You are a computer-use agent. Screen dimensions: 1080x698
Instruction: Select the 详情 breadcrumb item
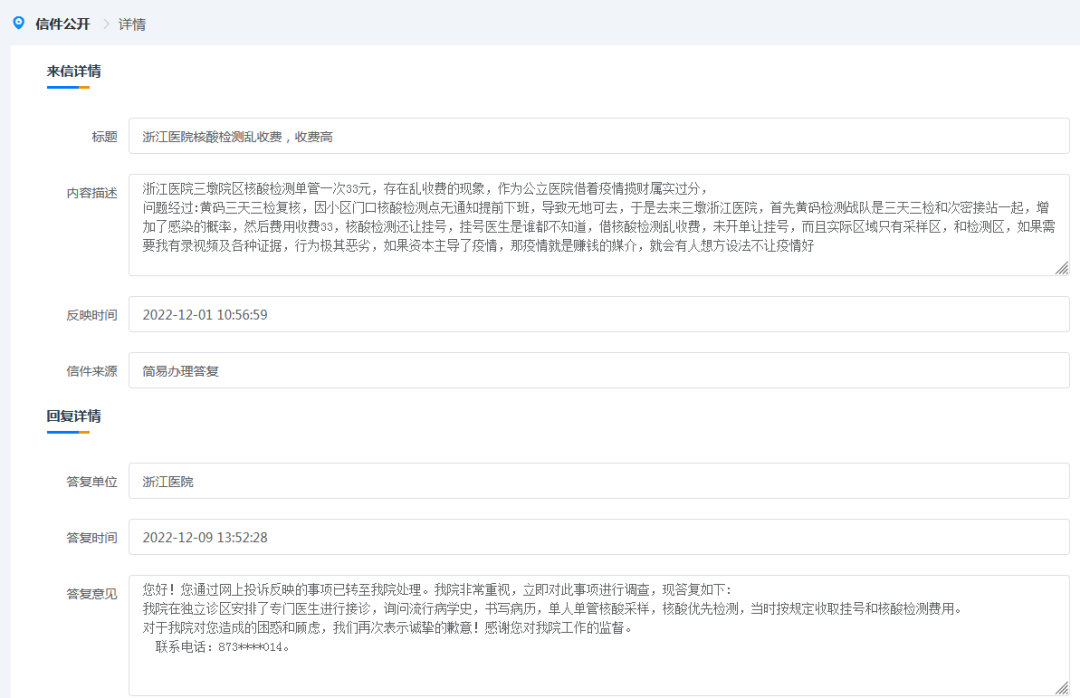132,24
